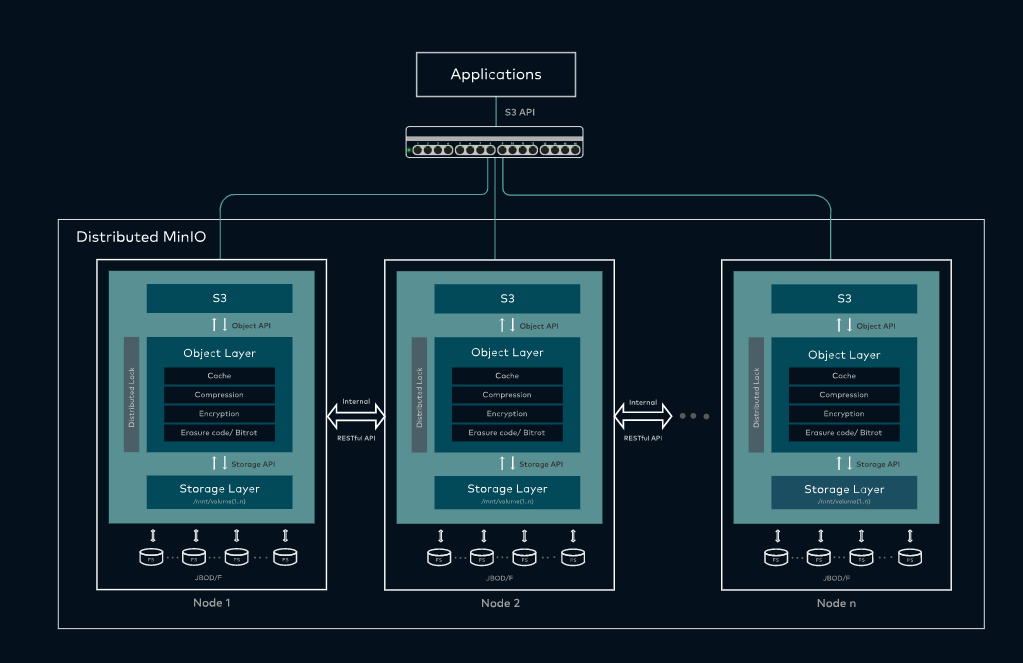Image resolution: width=1023 pixels, height=663 pixels.
Task: Click the leftmost disk icon in Node 1
Action: pyautogui.click(x=151, y=557)
